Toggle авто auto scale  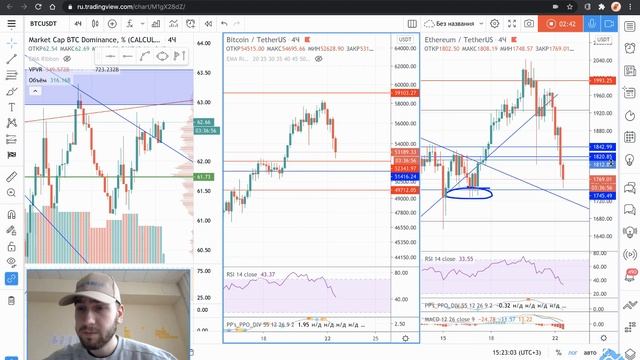click(590, 352)
